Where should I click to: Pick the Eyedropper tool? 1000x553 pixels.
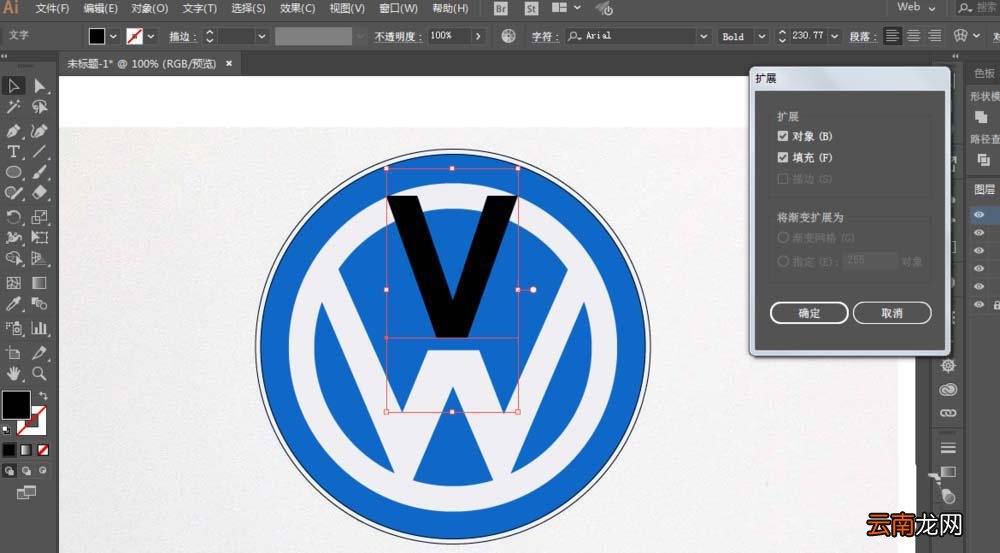tap(13, 304)
